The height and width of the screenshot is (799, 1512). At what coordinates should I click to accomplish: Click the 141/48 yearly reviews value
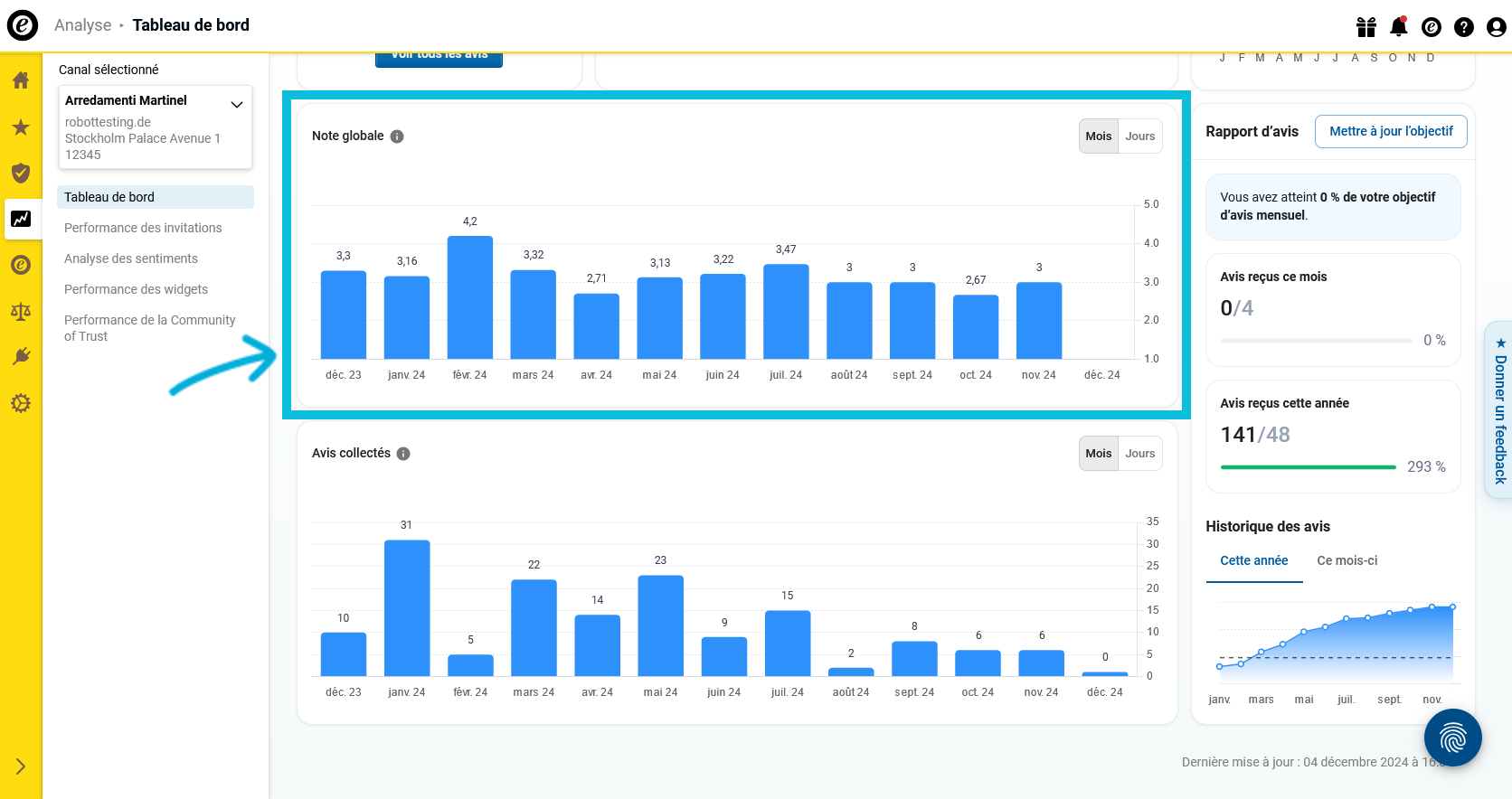1255,435
